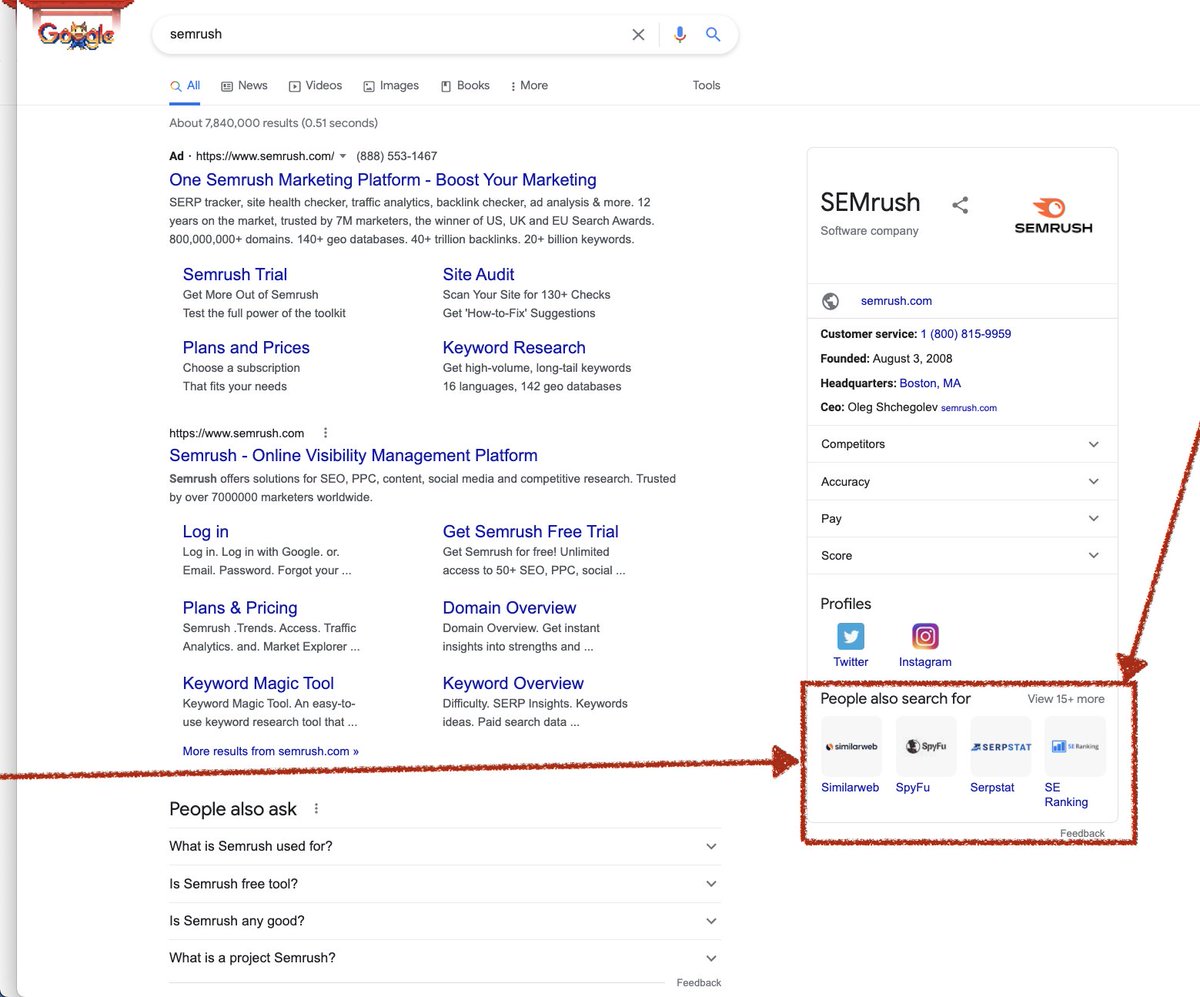Click the SpyFu logo thumbnail

(x=926, y=746)
